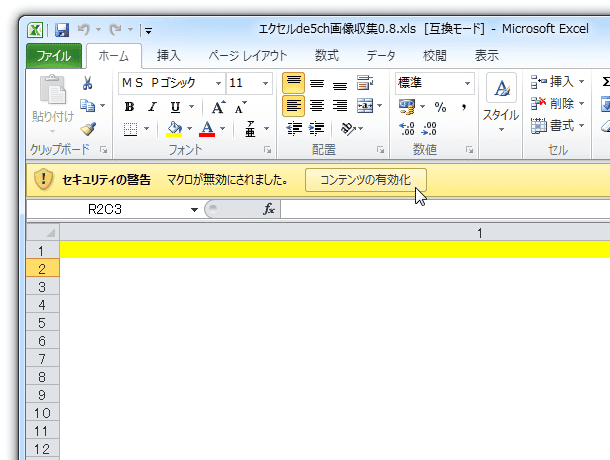Click the Excel application logo icon
610x460 pixels.
point(35,30)
